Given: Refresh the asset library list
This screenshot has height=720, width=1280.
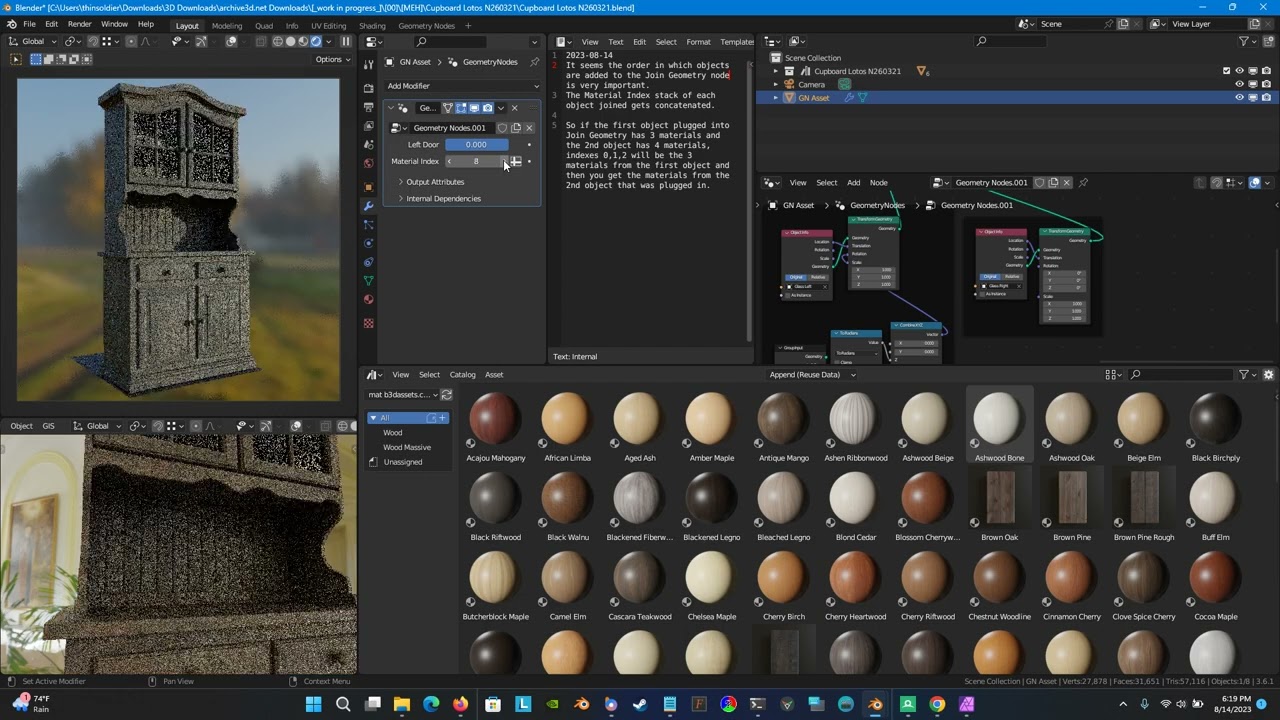Looking at the screenshot, I should (x=446, y=395).
